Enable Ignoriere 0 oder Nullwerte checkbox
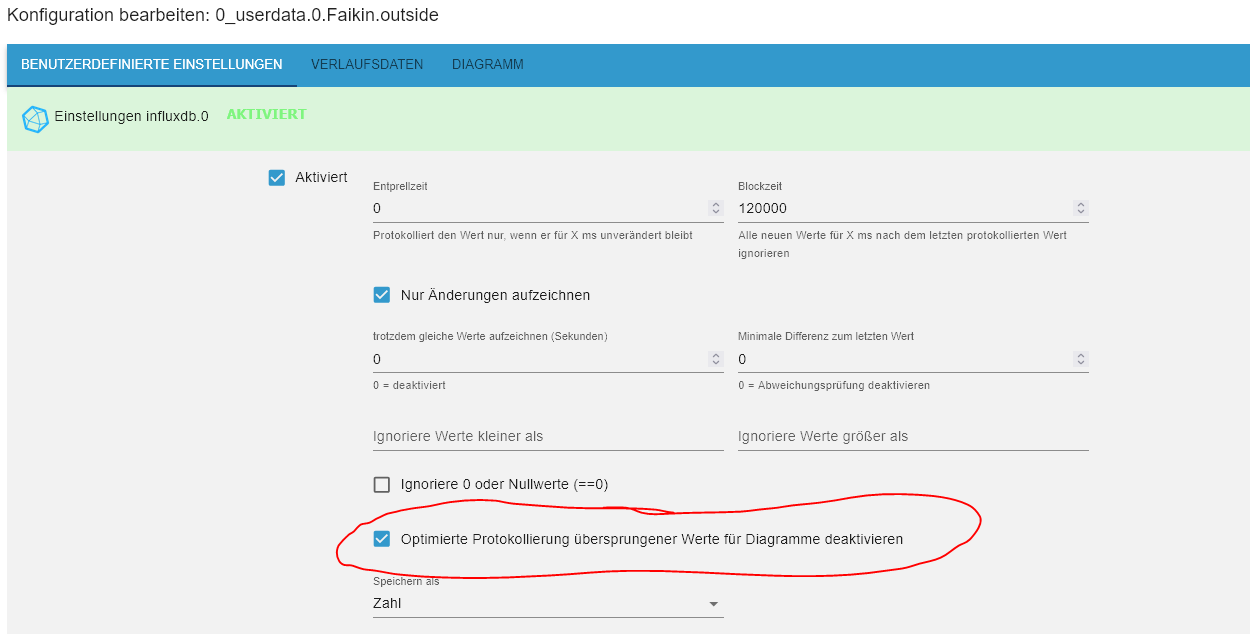Image resolution: width=1250 pixels, height=634 pixels. (382, 485)
